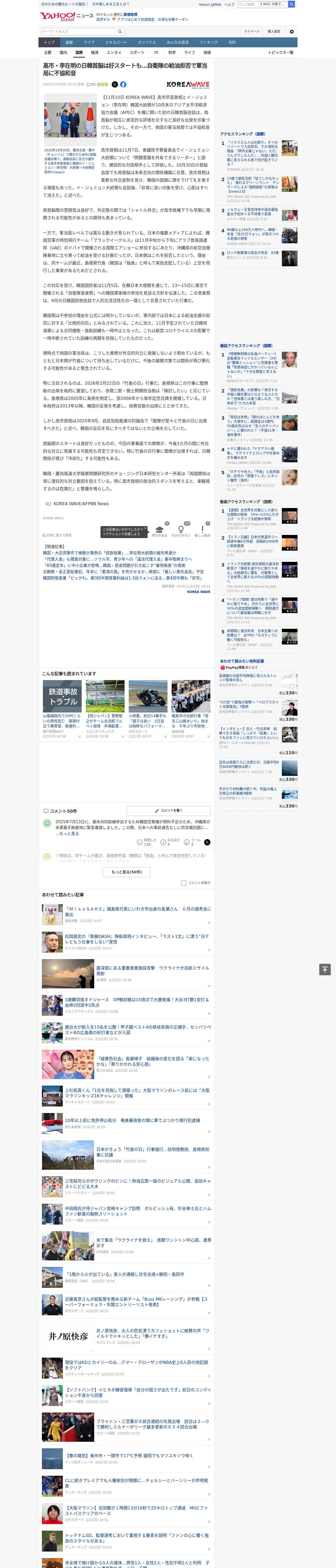Open the '速報' navigation tab
Image resolution: width=336 pixels, height=1568 pixels.
click(x=69, y=43)
